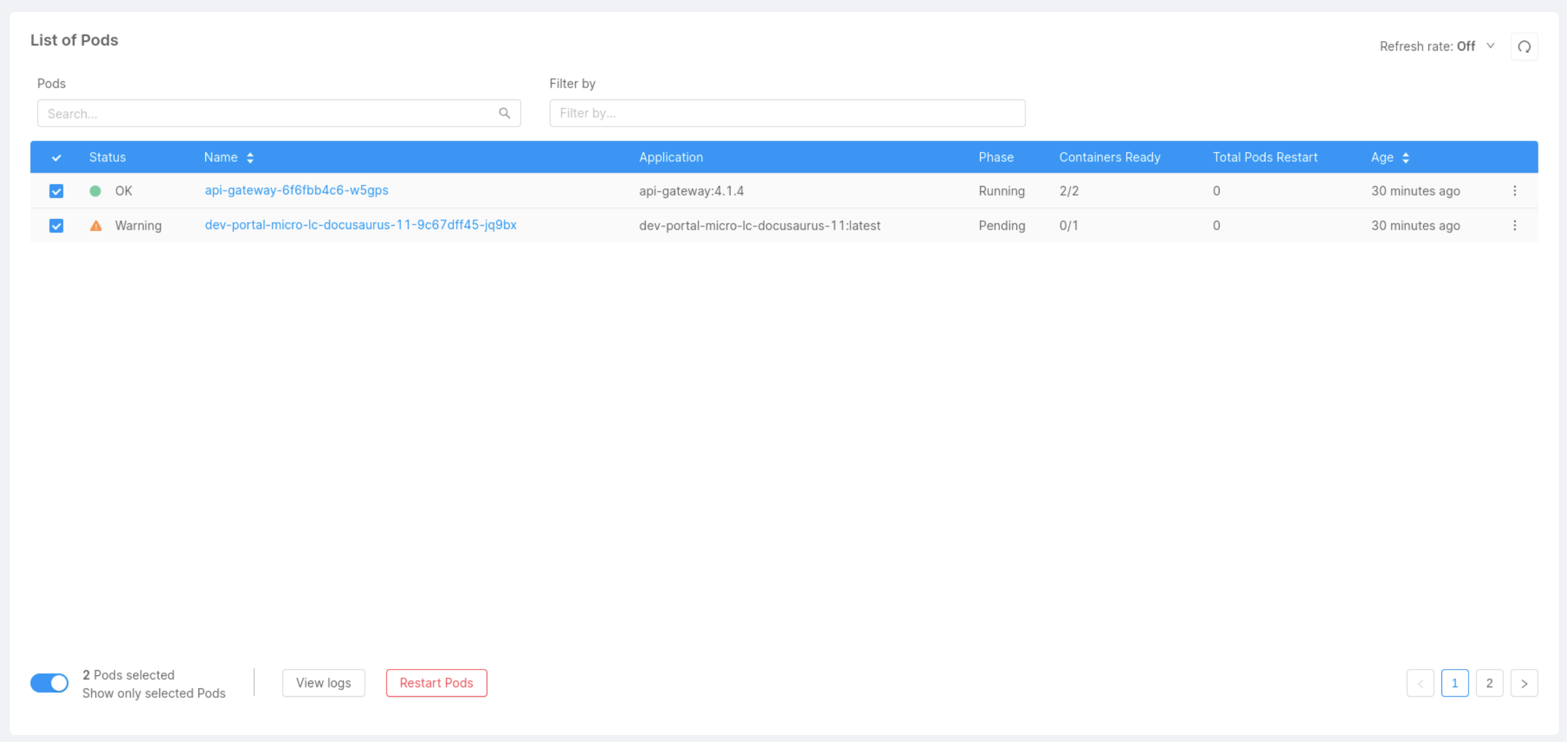Open the Filter by combo box
Screen dimensions: 1568x742
tap(786, 113)
